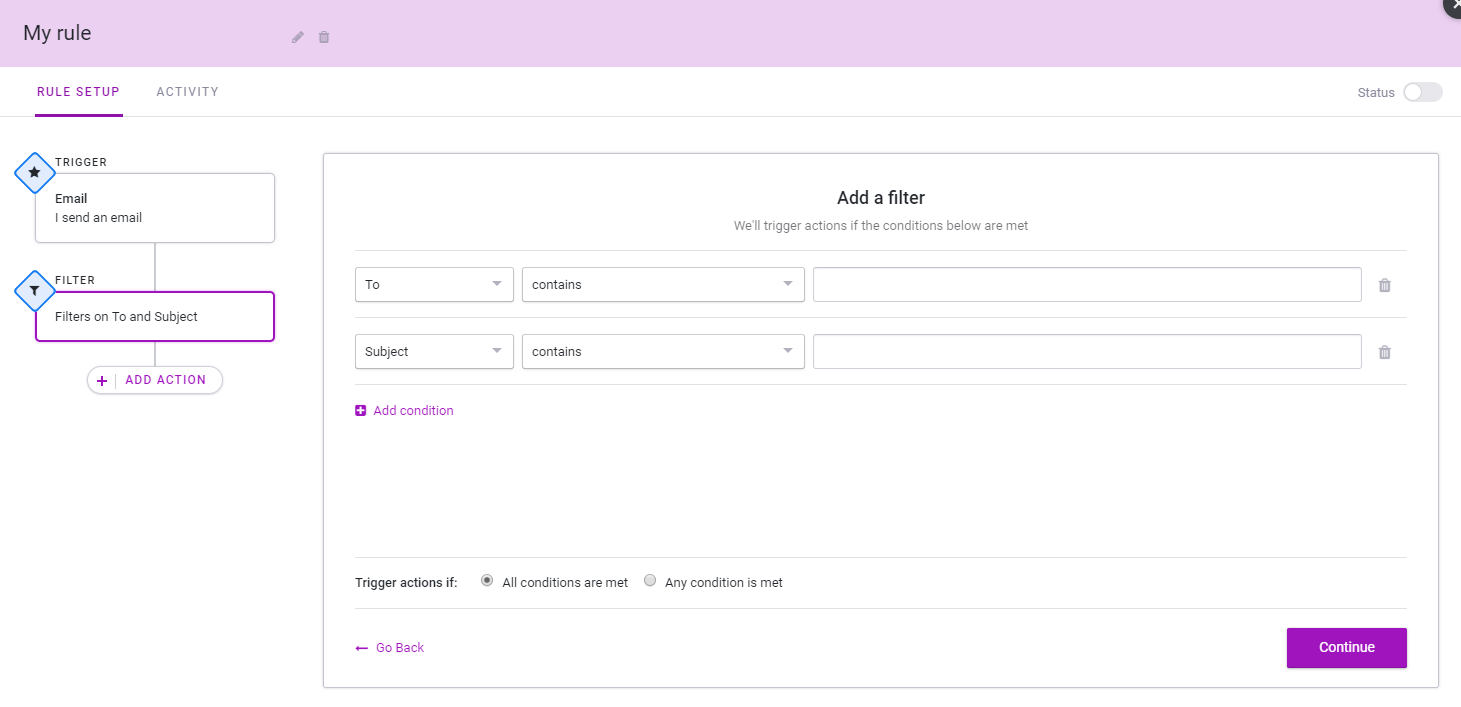The height and width of the screenshot is (707, 1461).
Task: Click the left arrow icon beside Go Back
Action: click(x=362, y=648)
